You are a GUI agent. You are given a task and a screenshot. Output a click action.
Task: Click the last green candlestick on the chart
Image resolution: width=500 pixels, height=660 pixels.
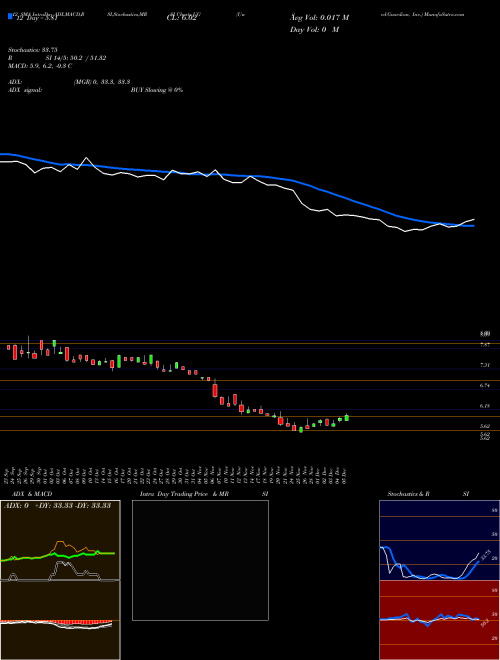tap(347, 418)
